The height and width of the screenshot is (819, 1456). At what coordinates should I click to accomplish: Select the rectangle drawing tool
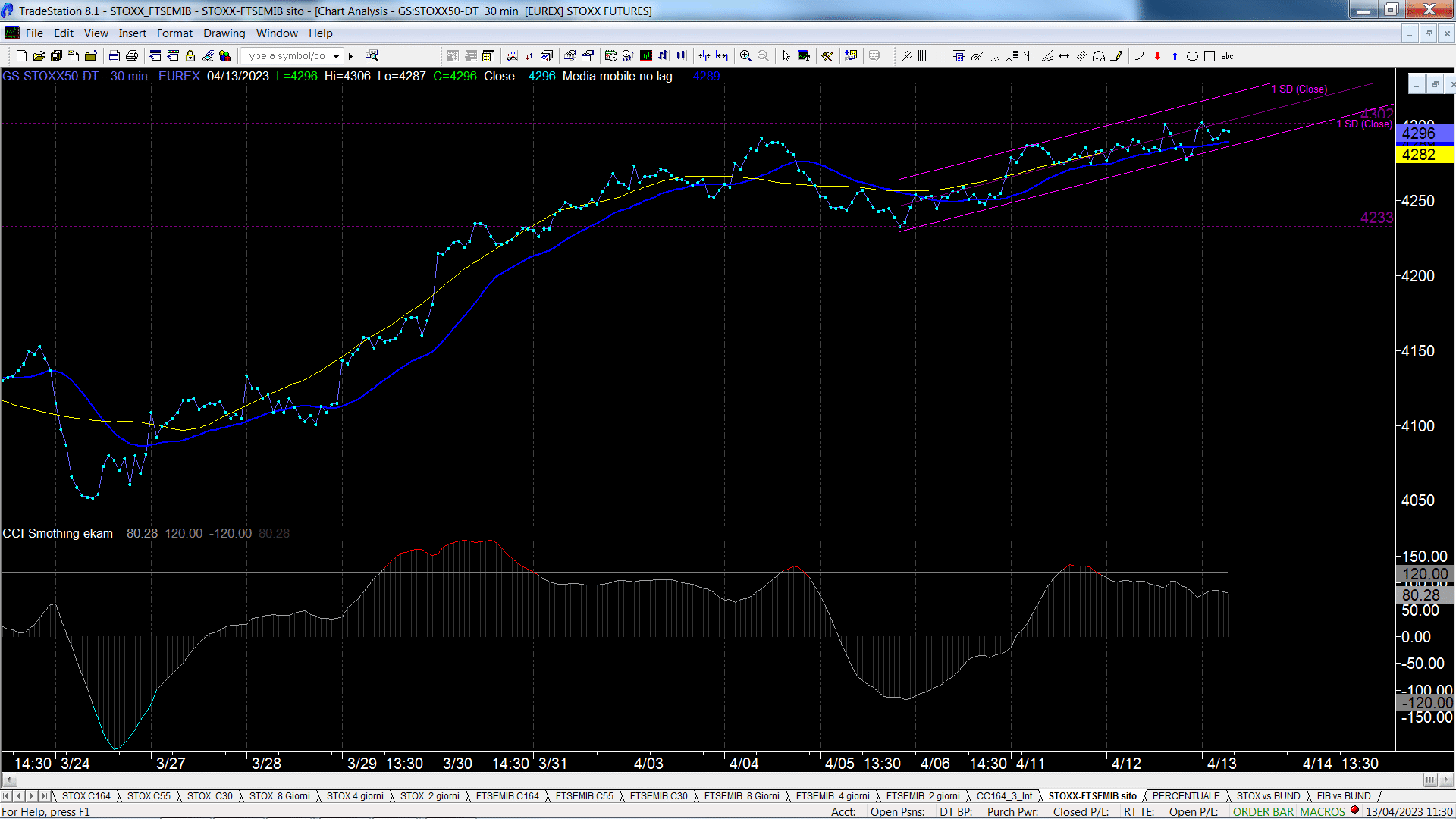[x=1210, y=55]
